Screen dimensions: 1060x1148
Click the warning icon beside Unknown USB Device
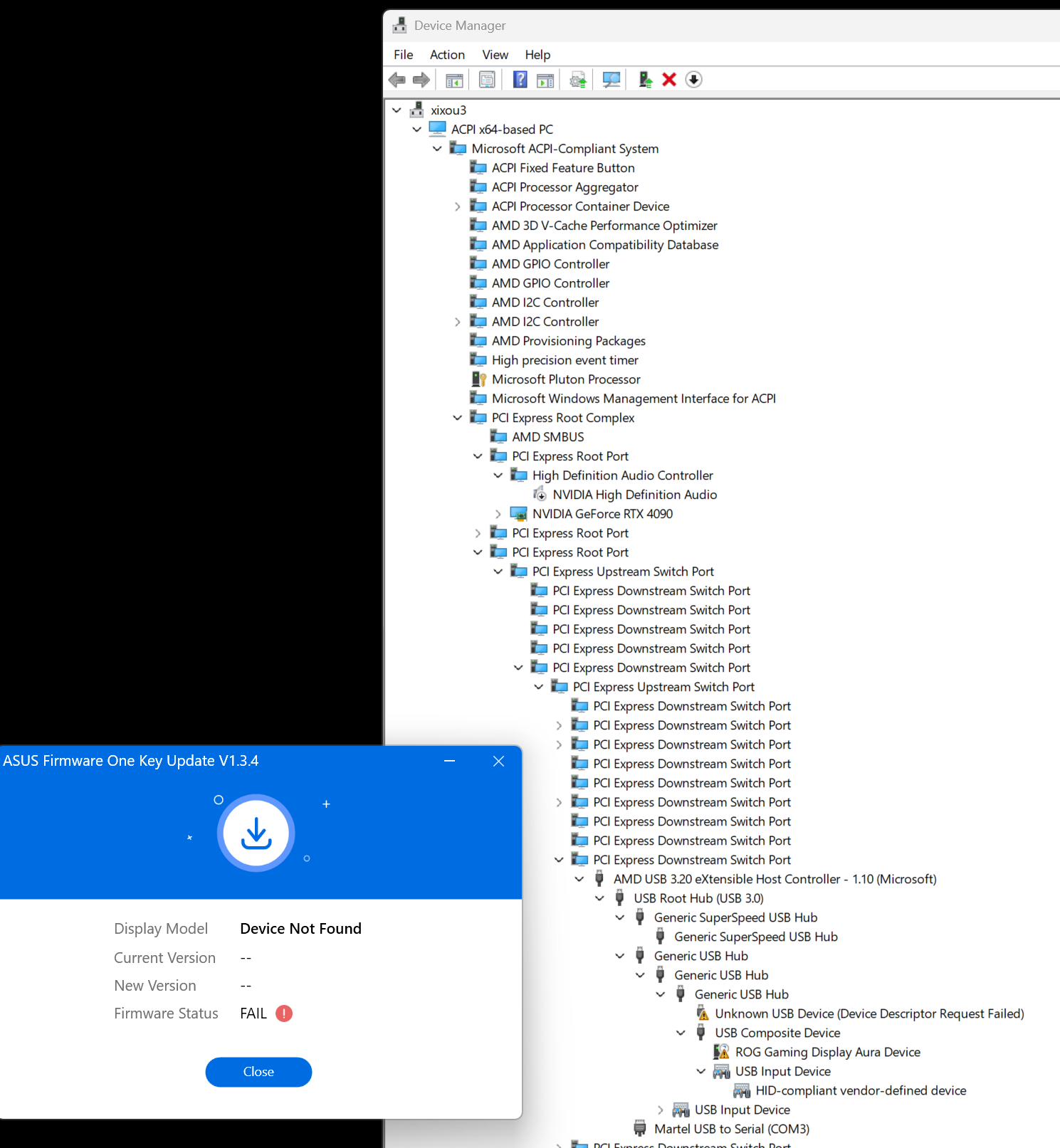(x=703, y=1013)
